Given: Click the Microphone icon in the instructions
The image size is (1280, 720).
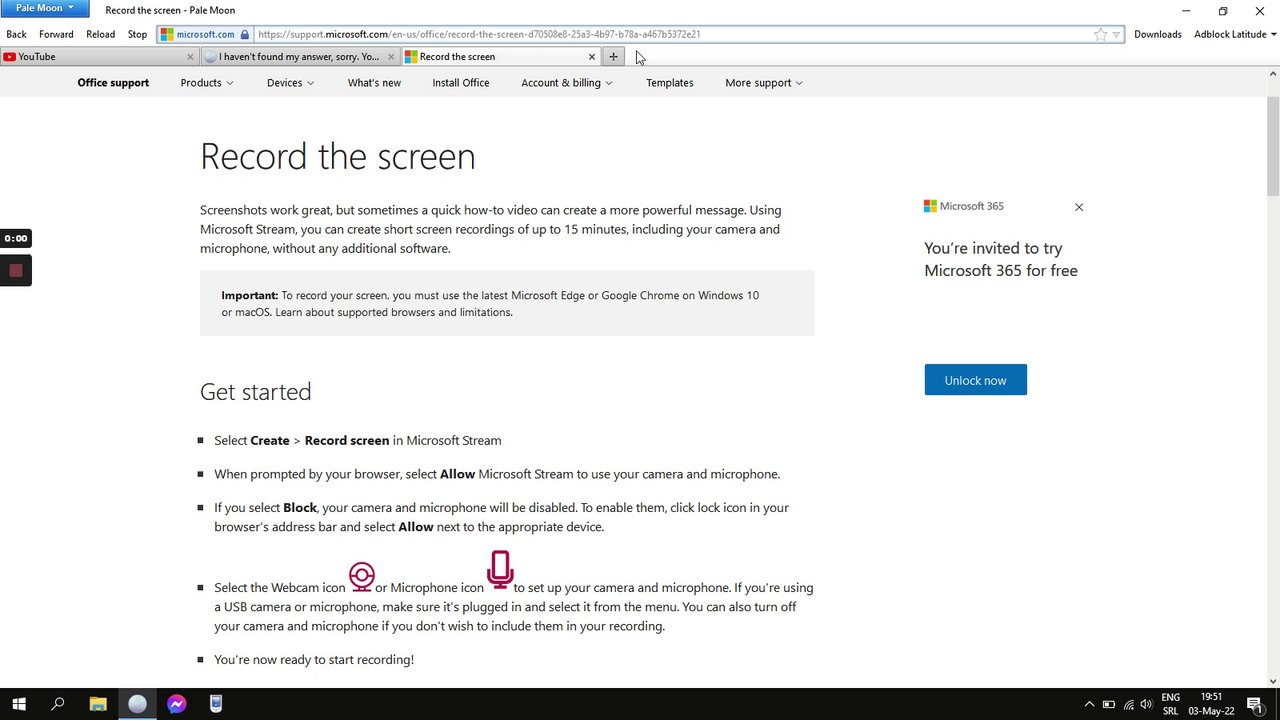Looking at the screenshot, I should 500,569.
